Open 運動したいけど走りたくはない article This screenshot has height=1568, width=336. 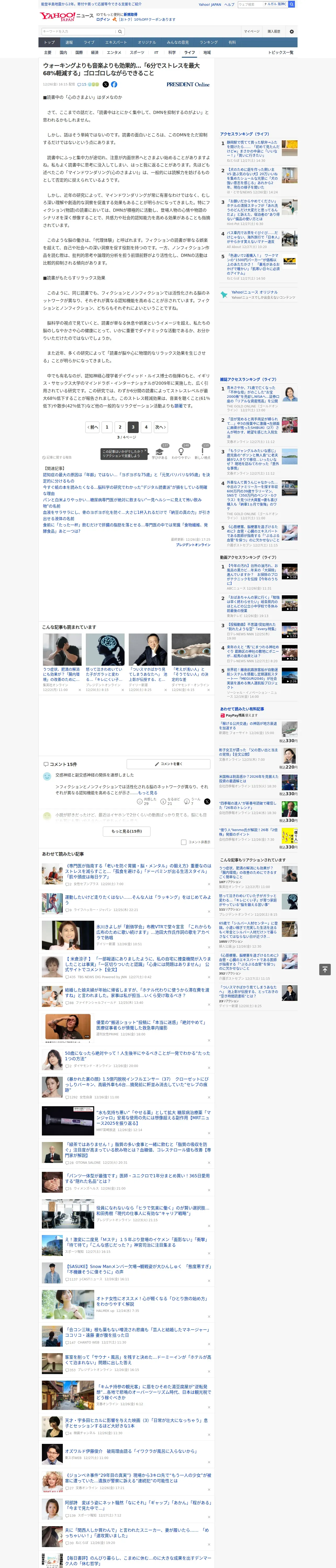pos(138,900)
